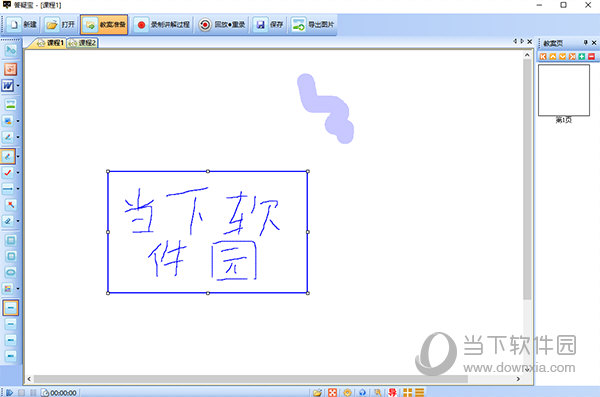
Task: Choose the third line width option
Action: pos(10,340)
